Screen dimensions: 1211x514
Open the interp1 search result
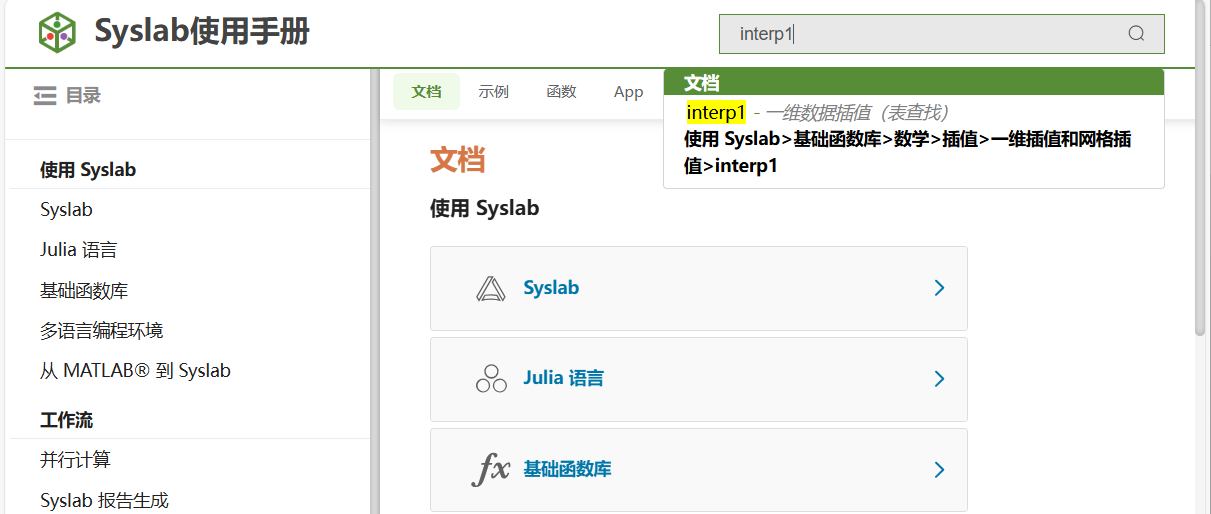tap(716, 113)
